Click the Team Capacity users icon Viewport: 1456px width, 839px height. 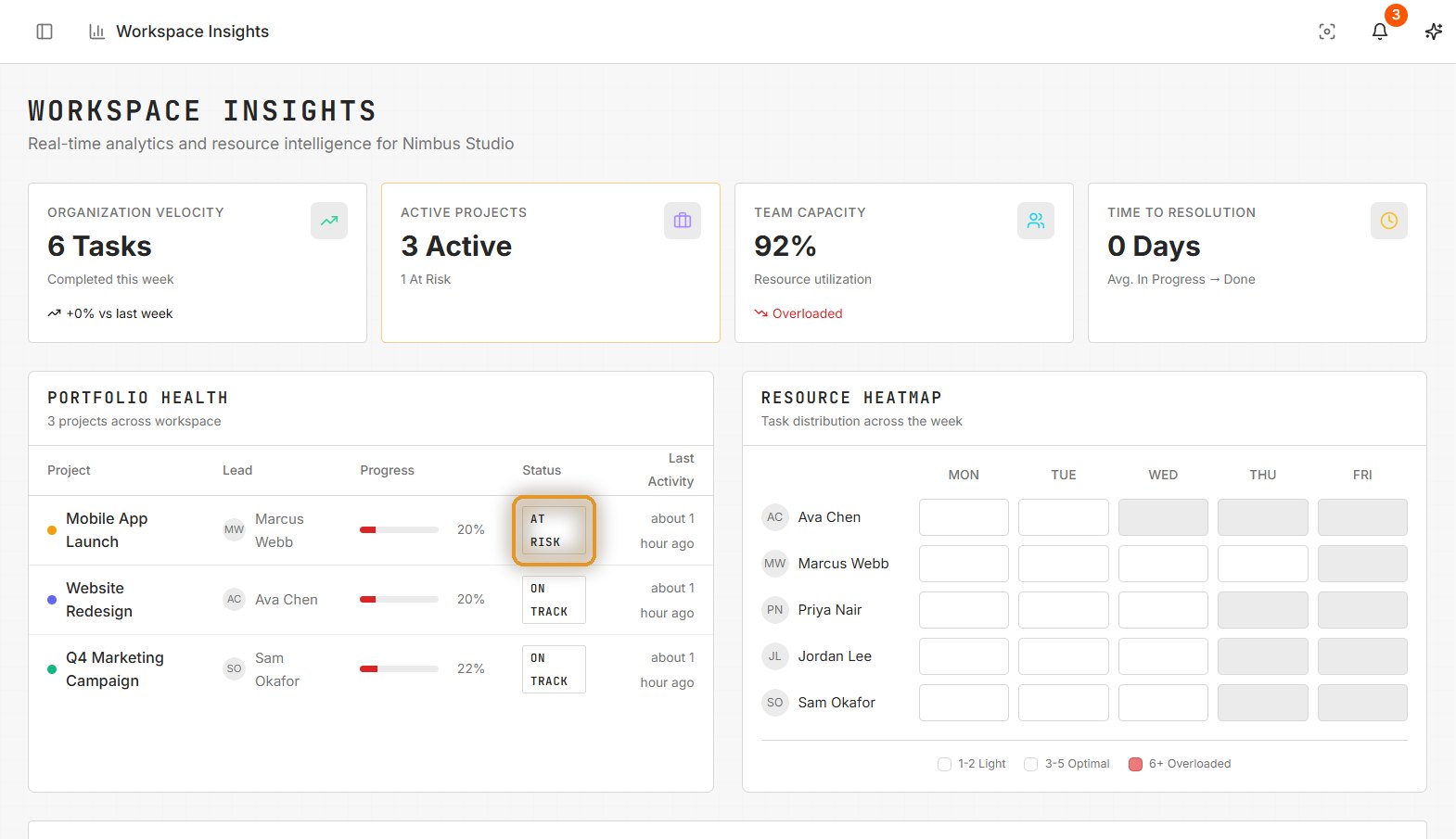click(x=1036, y=221)
